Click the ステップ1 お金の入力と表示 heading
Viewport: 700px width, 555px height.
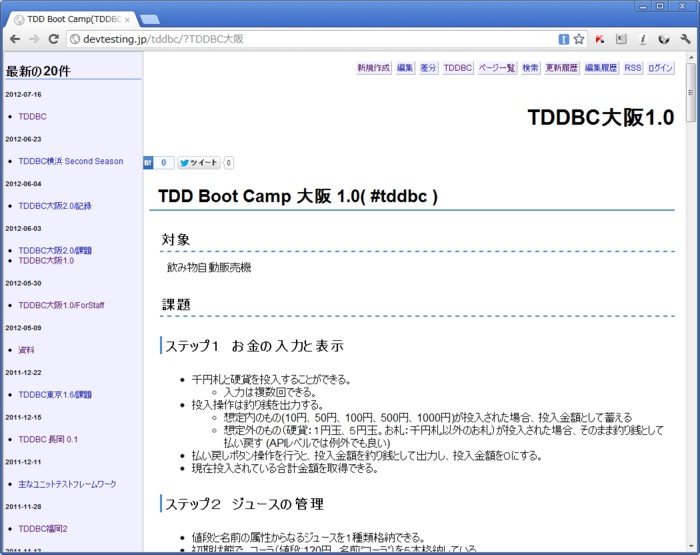tap(254, 346)
